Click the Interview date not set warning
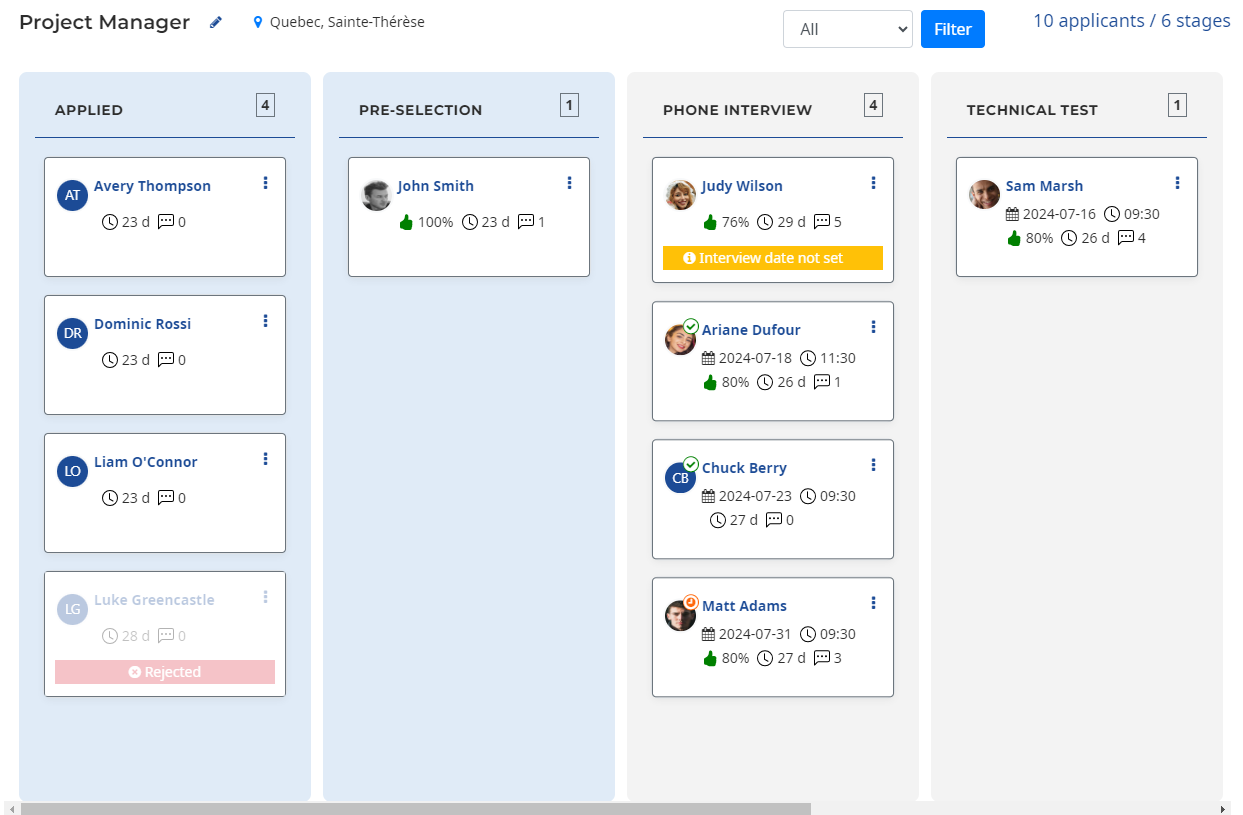Image resolution: width=1243 pixels, height=815 pixels. click(x=773, y=258)
